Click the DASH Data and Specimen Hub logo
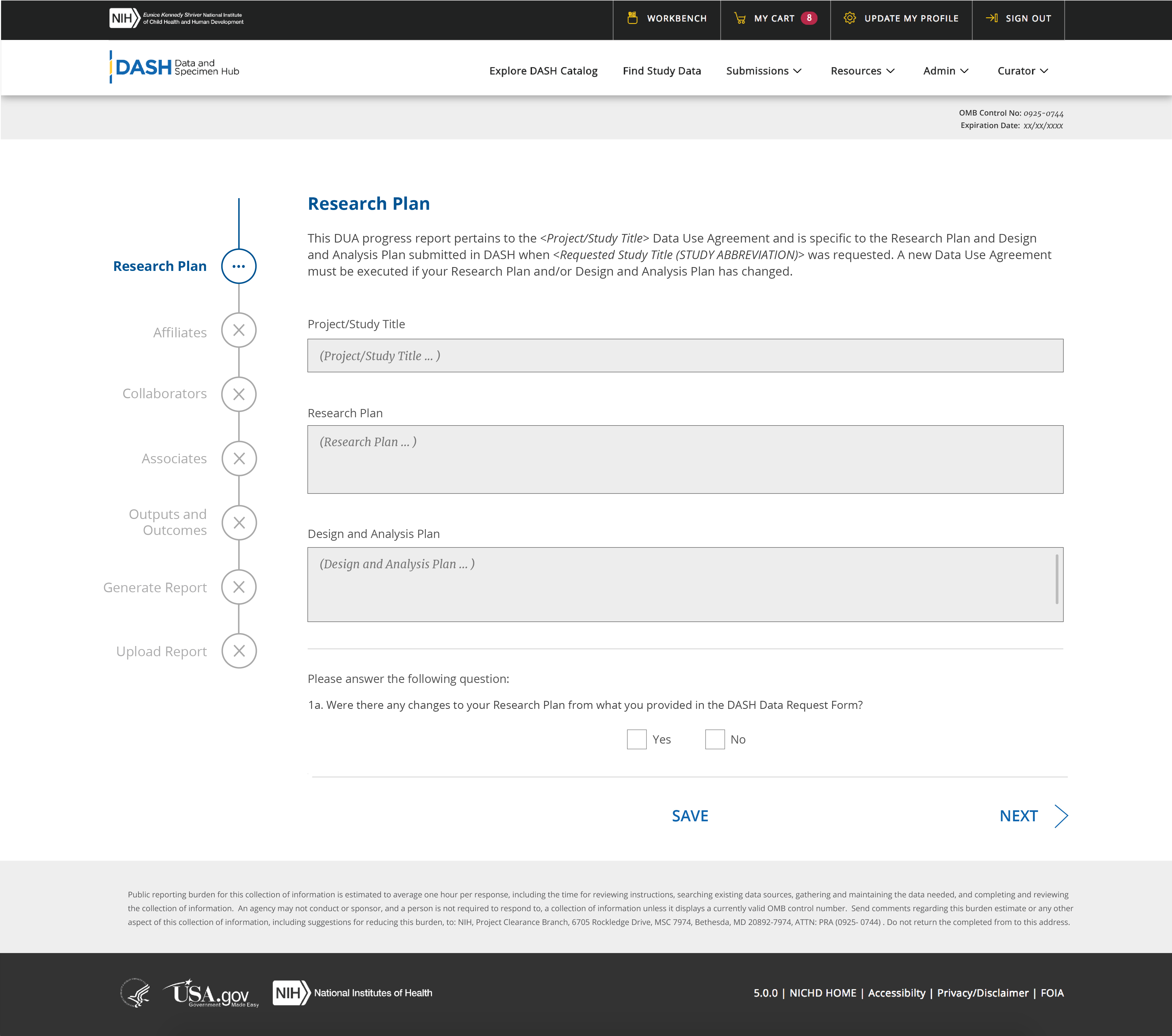 click(175, 68)
